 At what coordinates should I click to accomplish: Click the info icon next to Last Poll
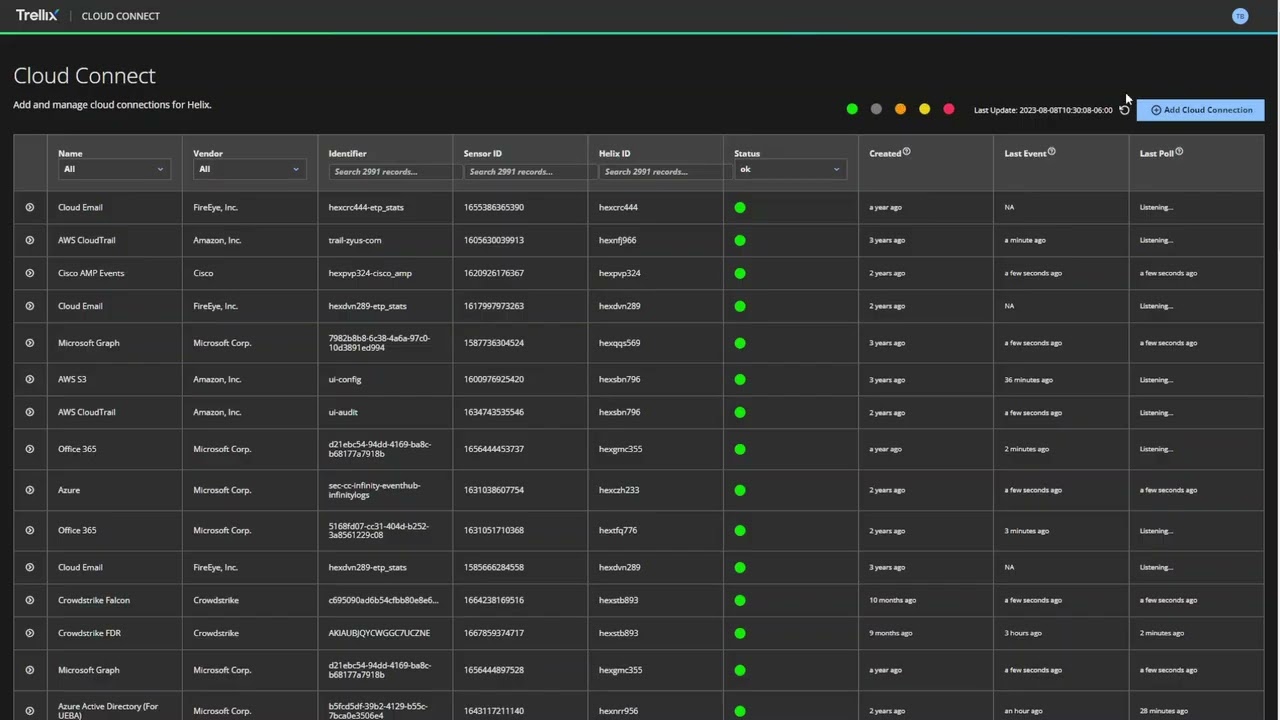1179,152
